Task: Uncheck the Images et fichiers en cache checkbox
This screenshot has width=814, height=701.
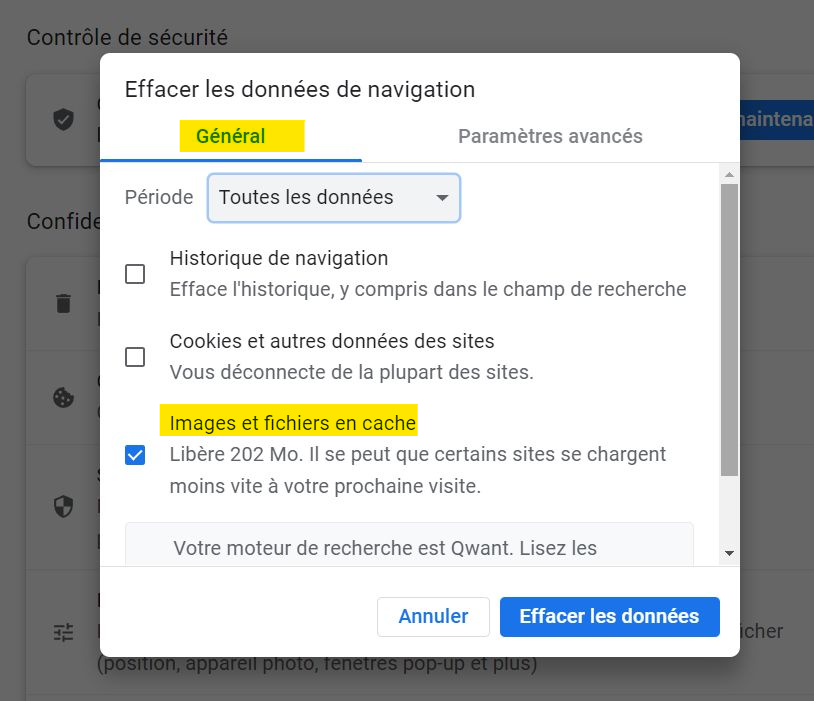Action: 135,456
